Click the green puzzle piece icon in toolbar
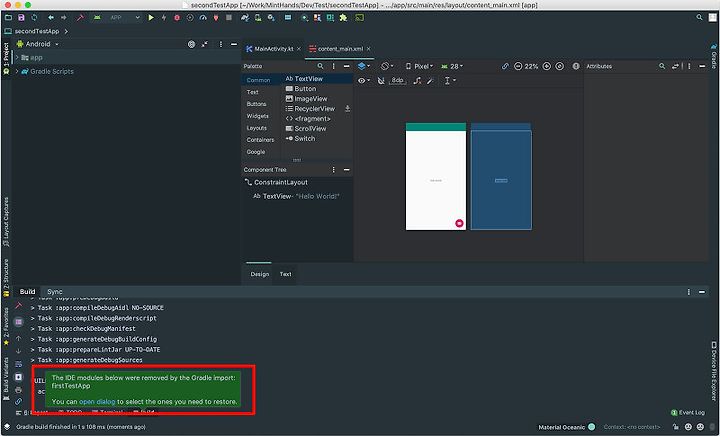The width and height of the screenshot is (720, 436). (343, 17)
